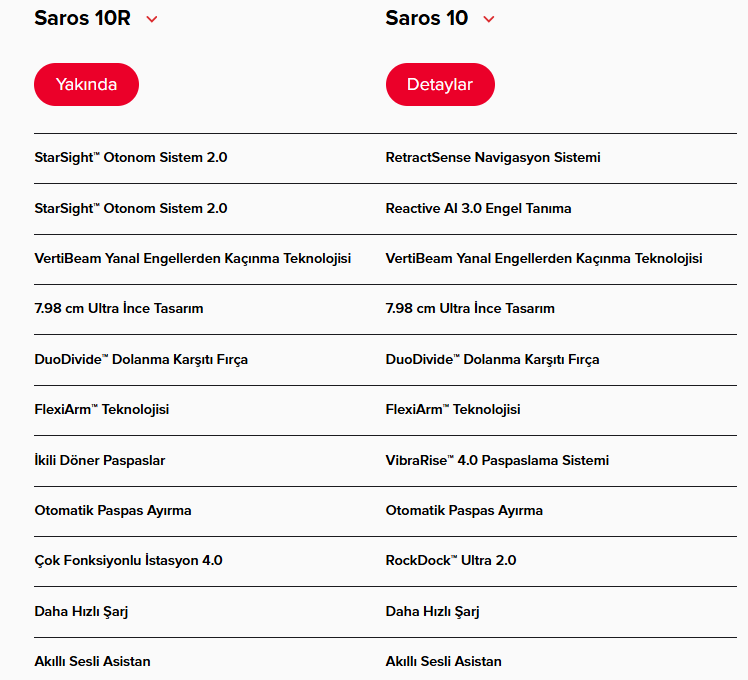Select VertiBeam feature under Saros 10R
Image resolution: width=748 pixels, height=680 pixels.
point(193,259)
